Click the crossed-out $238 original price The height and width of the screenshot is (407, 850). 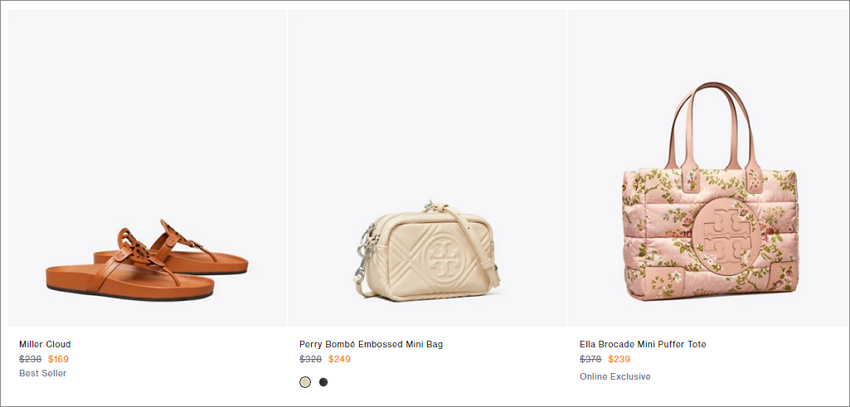30,359
